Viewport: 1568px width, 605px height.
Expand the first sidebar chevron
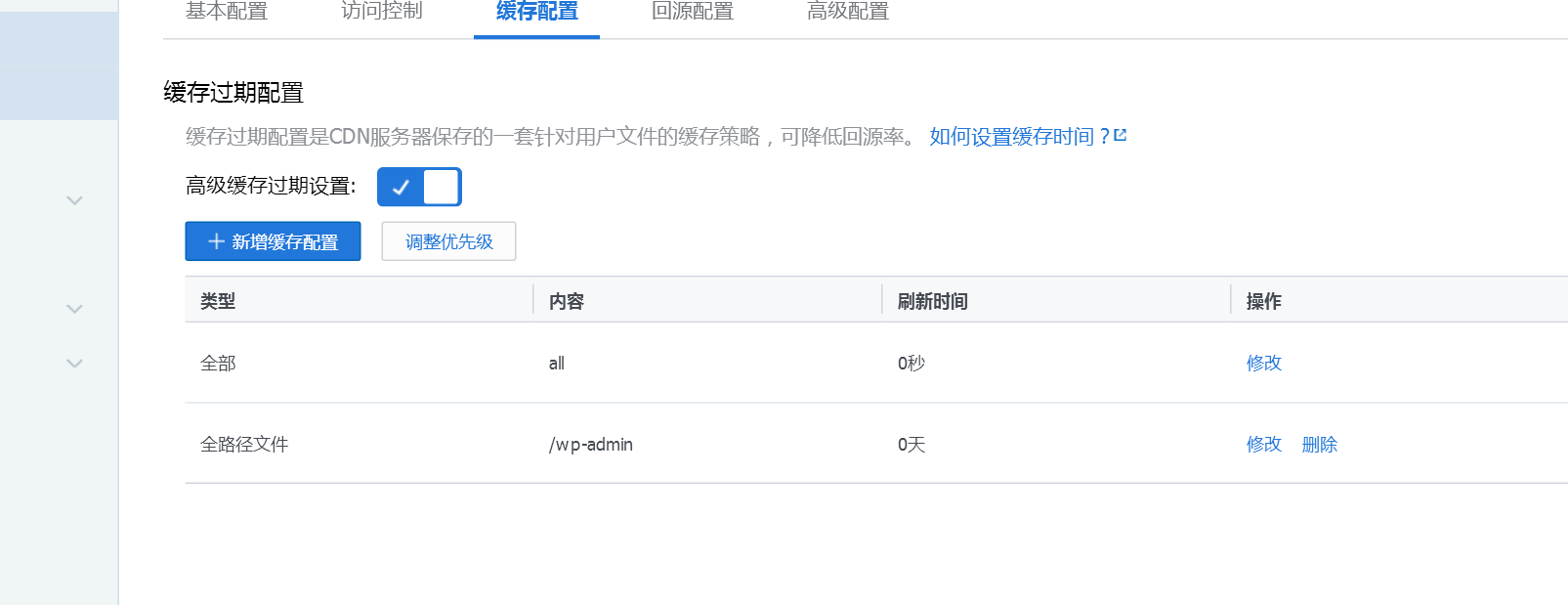(x=74, y=200)
